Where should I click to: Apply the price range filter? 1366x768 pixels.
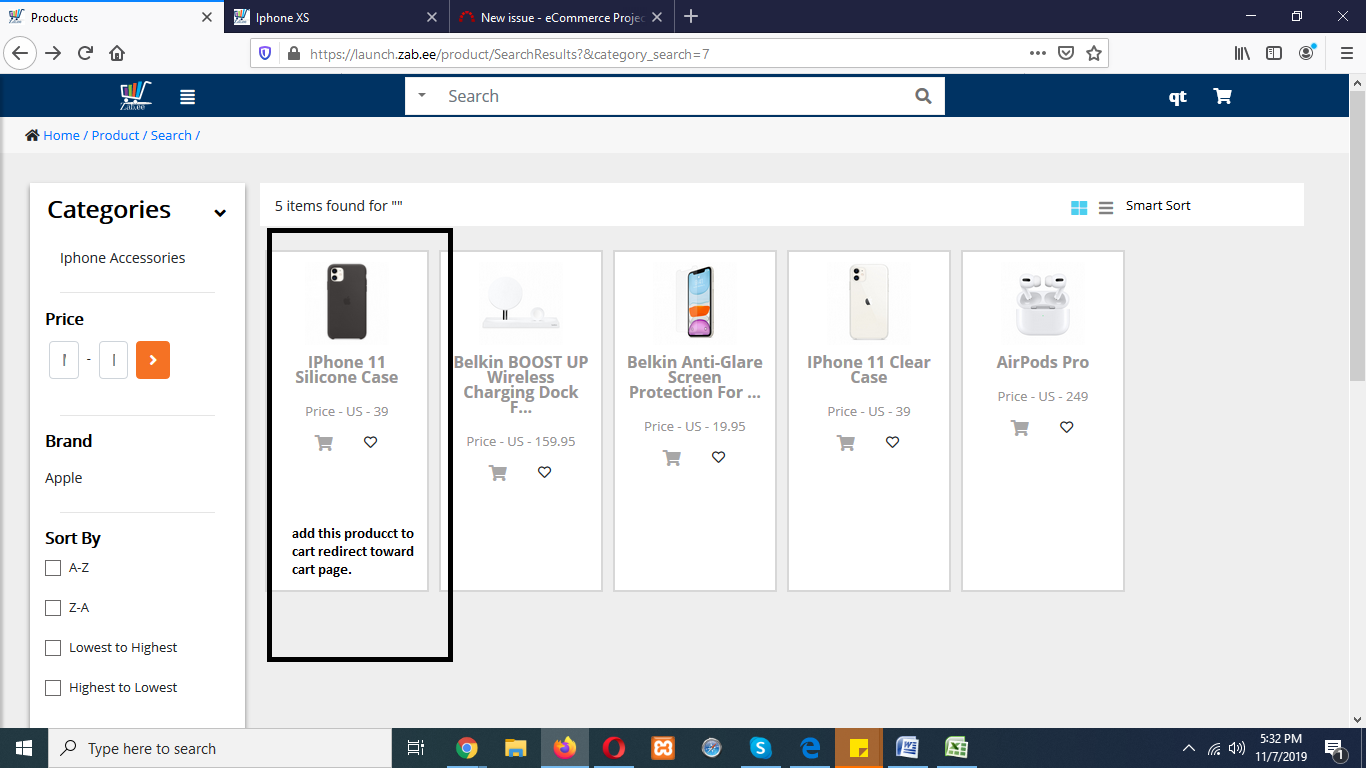(x=153, y=360)
